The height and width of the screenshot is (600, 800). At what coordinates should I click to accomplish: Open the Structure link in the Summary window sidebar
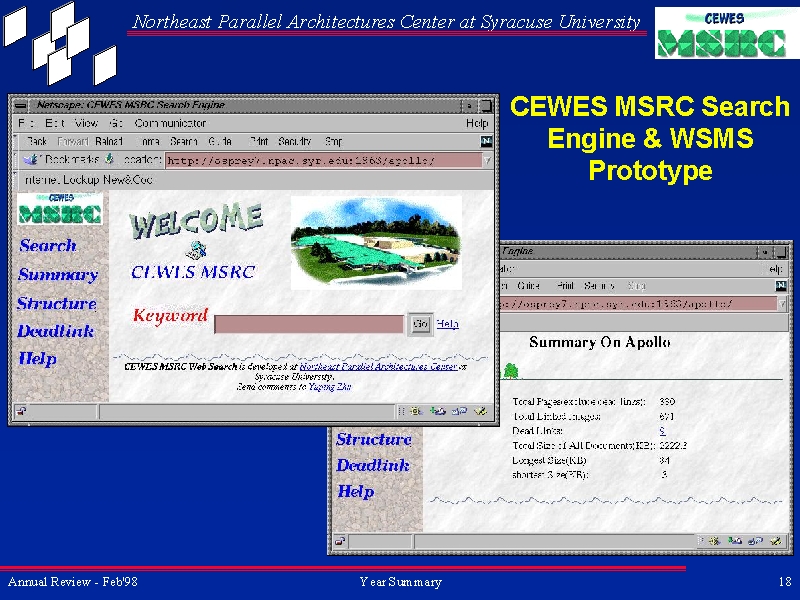tap(373, 439)
